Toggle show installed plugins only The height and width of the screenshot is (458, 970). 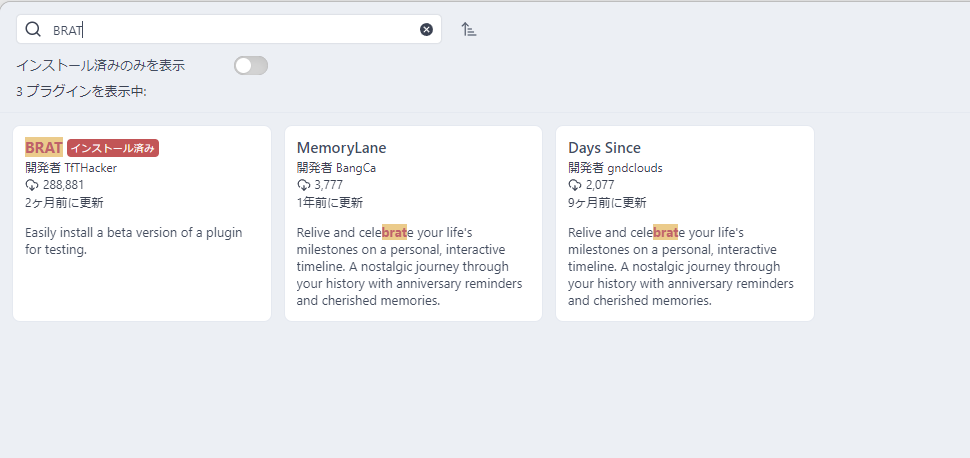point(251,66)
